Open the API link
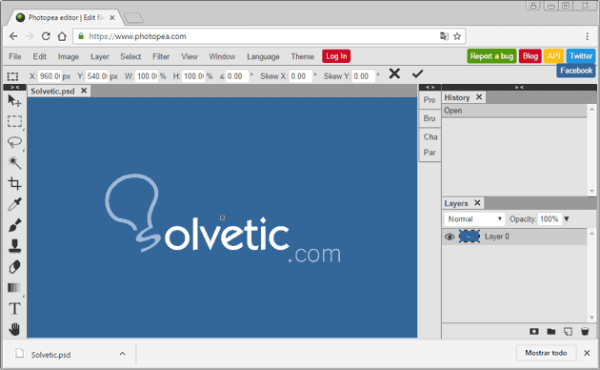 (x=554, y=56)
